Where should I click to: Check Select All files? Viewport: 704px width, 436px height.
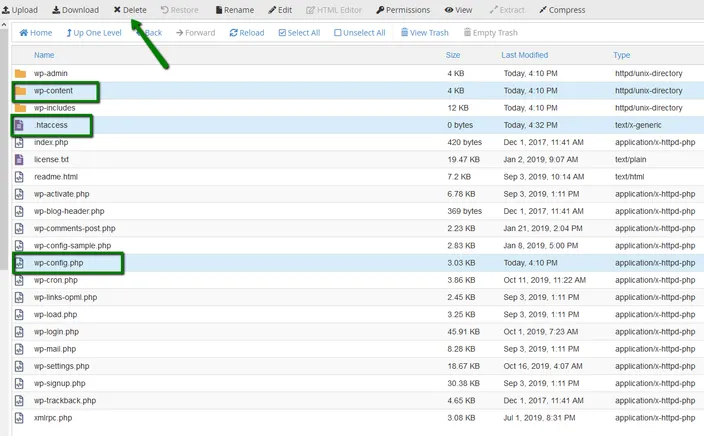[x=299, y=33]
